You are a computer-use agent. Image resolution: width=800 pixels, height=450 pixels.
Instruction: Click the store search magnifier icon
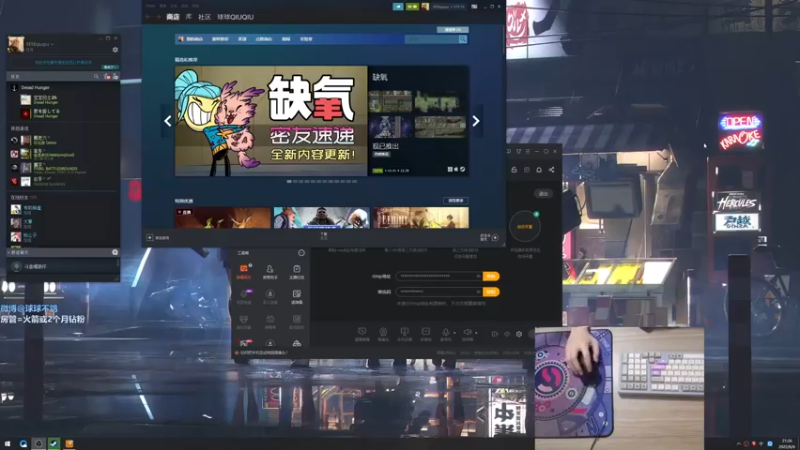(x=463, y=39)
